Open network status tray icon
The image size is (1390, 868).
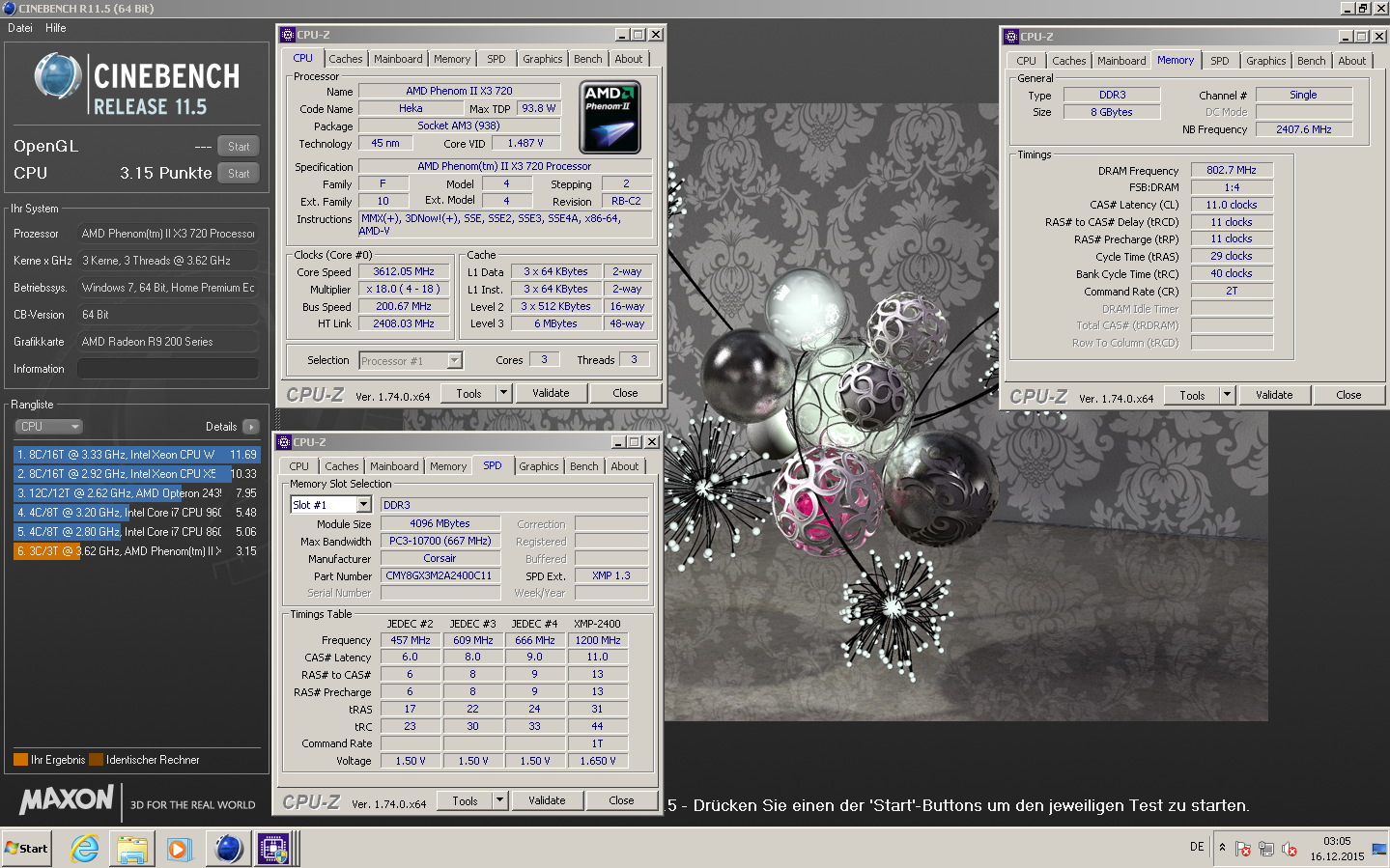pos(1265,849)
